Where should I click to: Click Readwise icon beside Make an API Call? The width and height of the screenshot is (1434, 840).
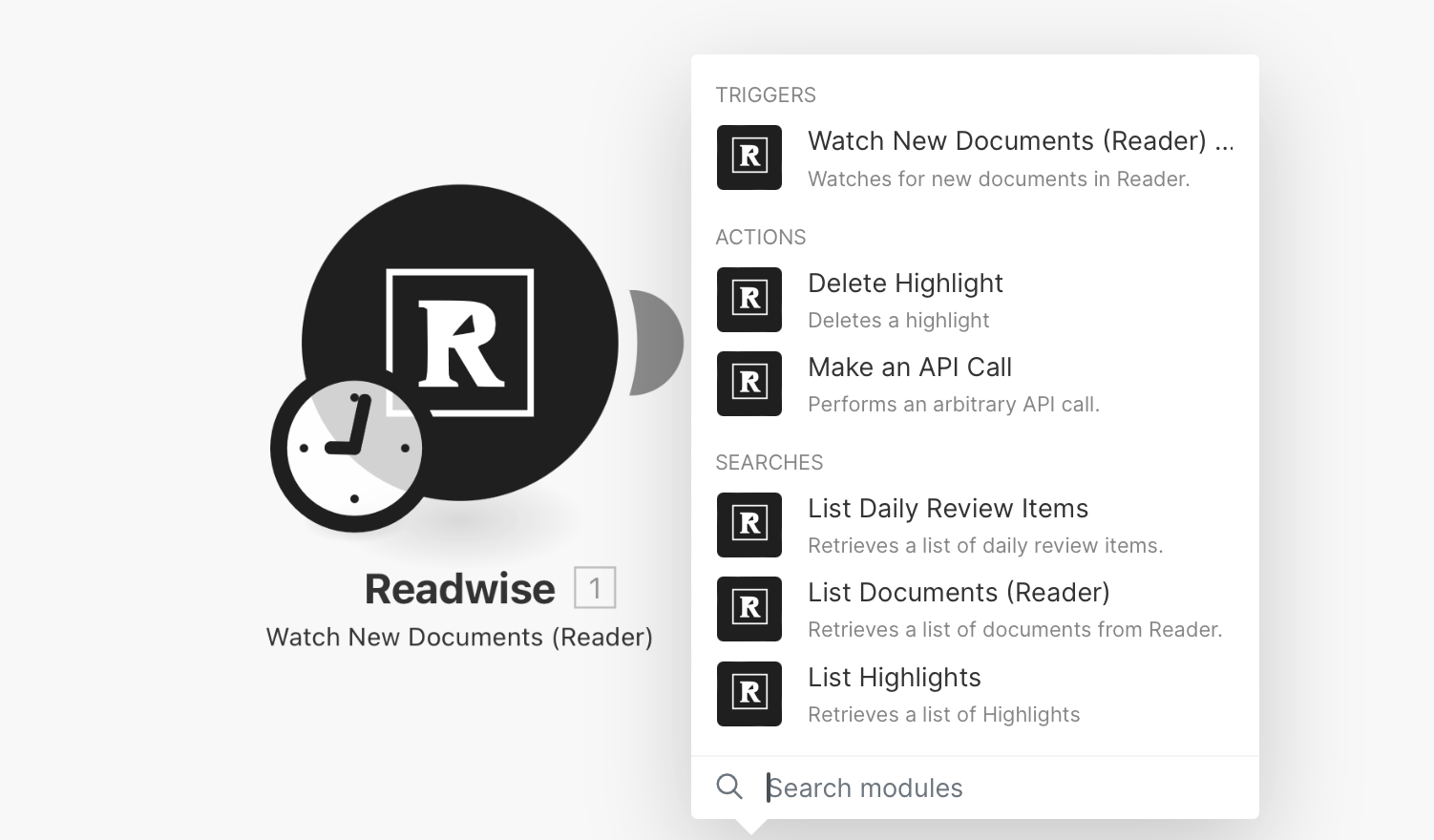click(749, 384)
